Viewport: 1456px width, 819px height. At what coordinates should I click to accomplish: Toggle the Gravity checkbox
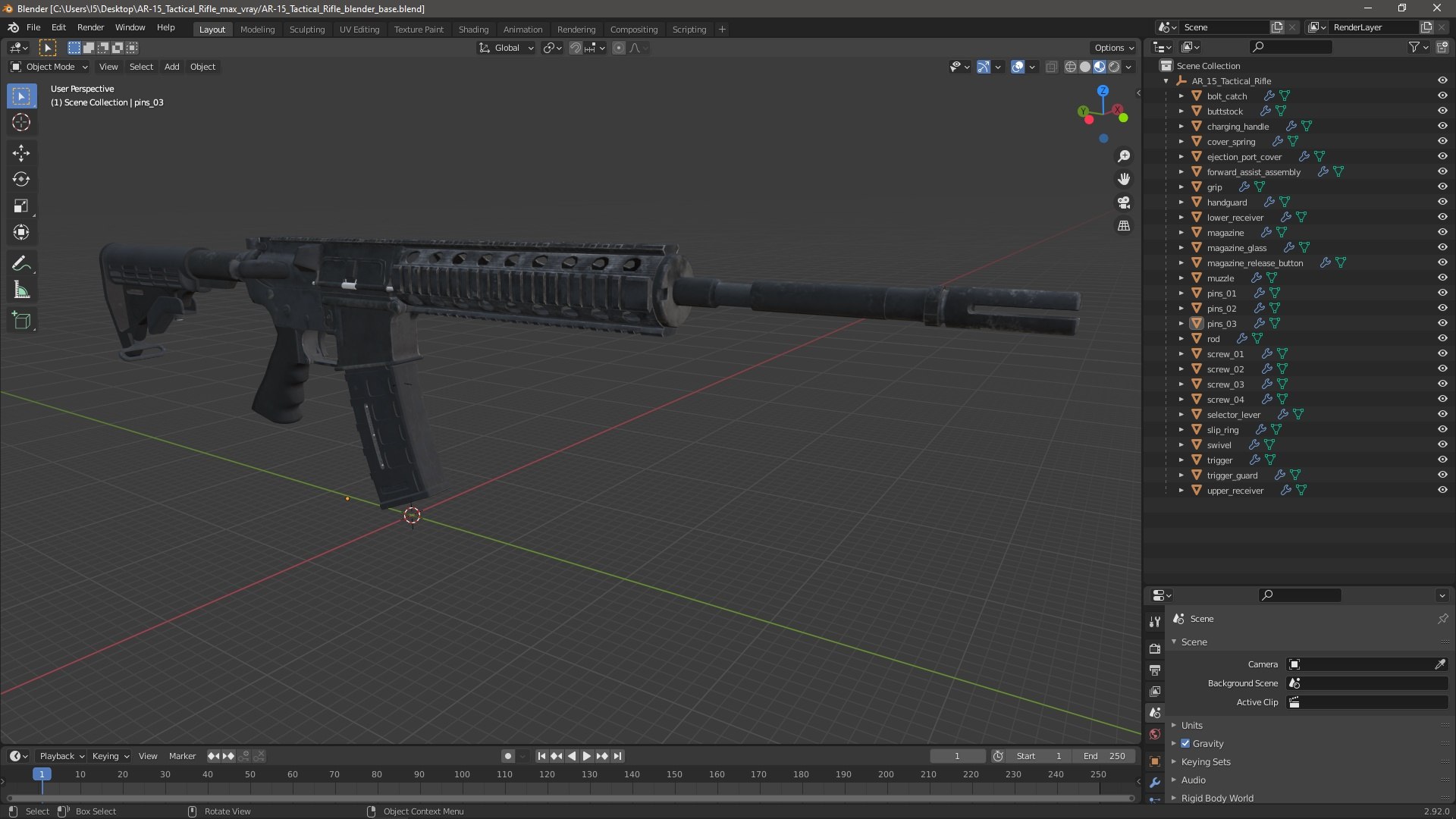(x=1185, y=744)
